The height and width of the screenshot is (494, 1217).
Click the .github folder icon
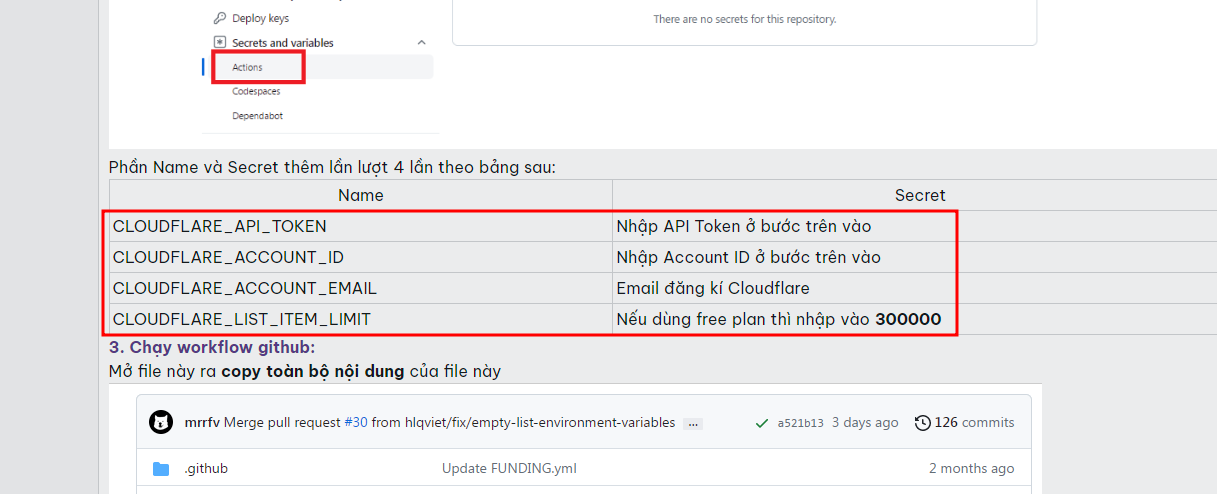pyautogui.click(x=161, y=469)
